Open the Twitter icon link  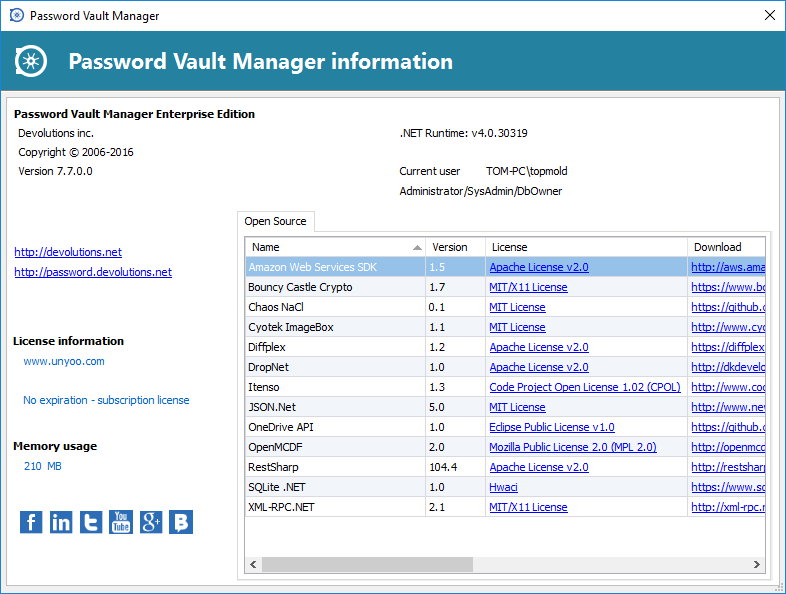(x=91, y=522)
